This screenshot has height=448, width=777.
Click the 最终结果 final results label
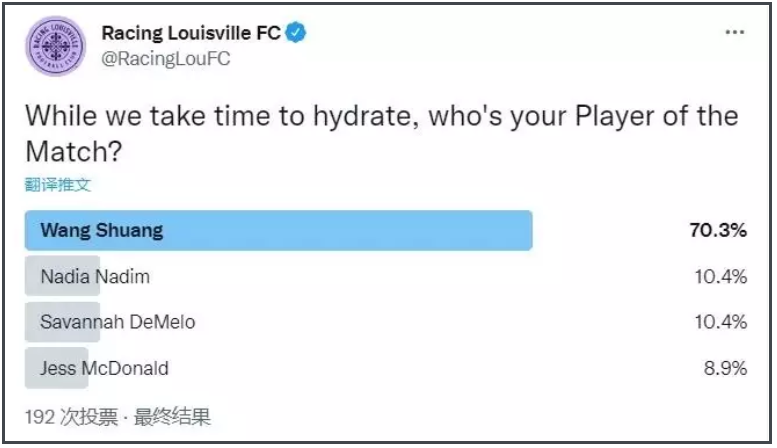click(x=172, y=417)
